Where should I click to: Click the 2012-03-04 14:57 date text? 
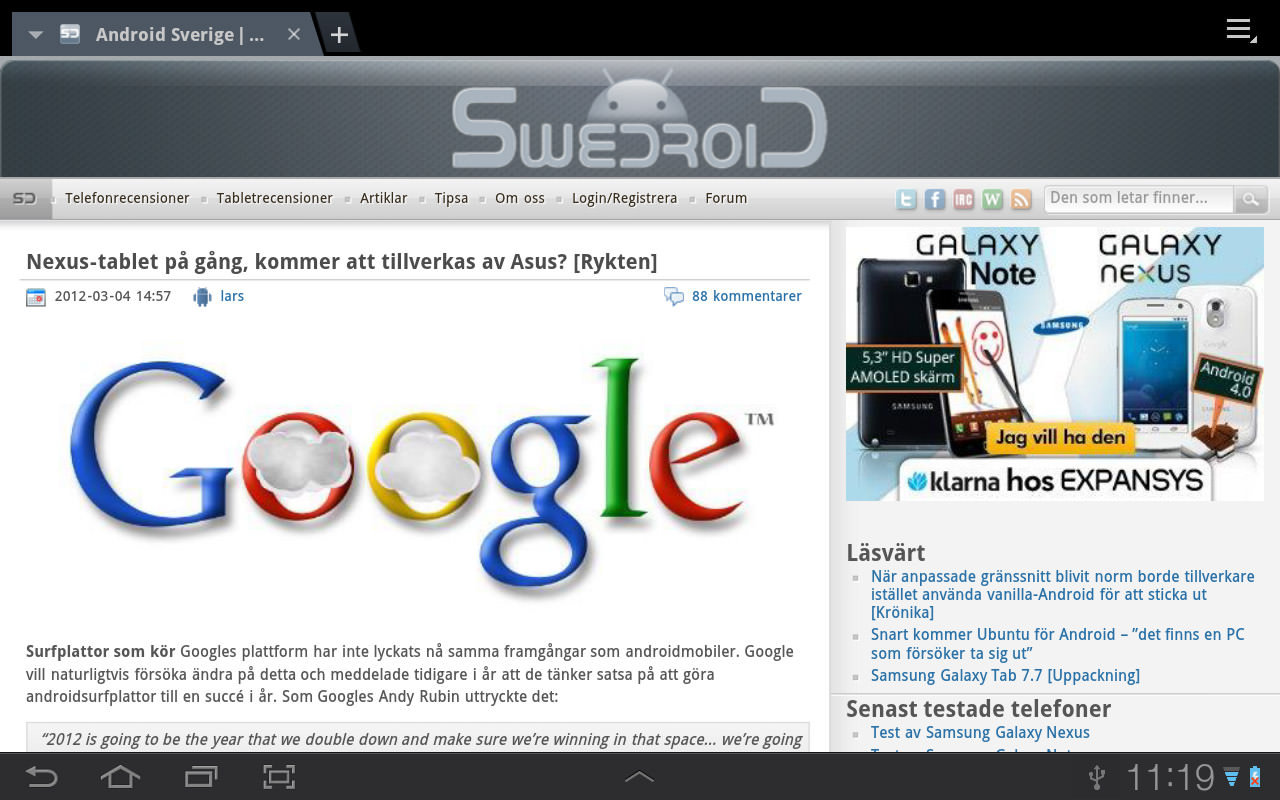tap(113, 296)
